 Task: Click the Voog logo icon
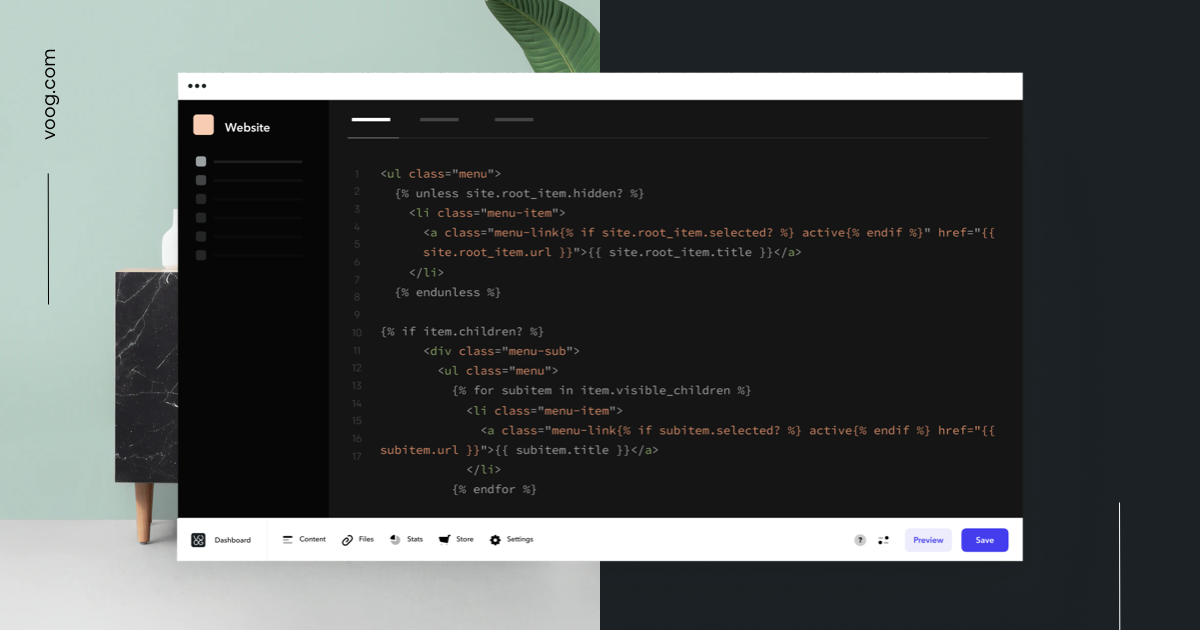(x=197, y=539)
